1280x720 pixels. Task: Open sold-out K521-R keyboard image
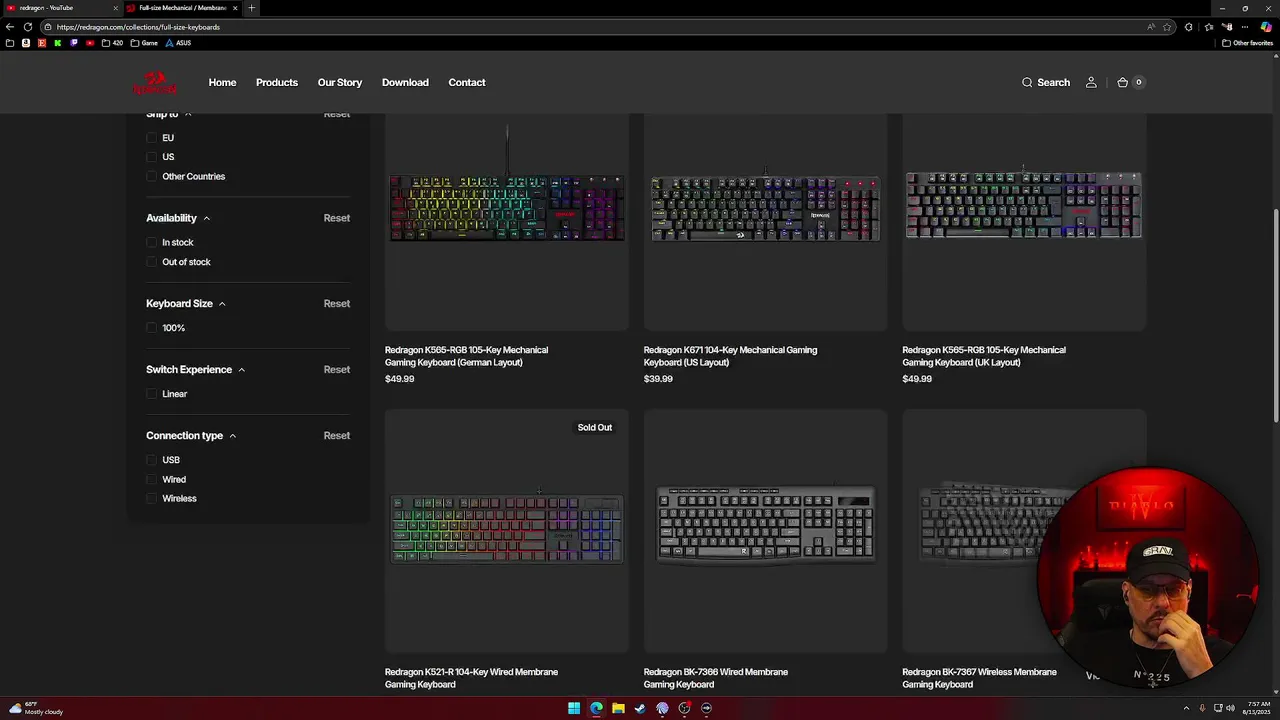pos(507,530)
